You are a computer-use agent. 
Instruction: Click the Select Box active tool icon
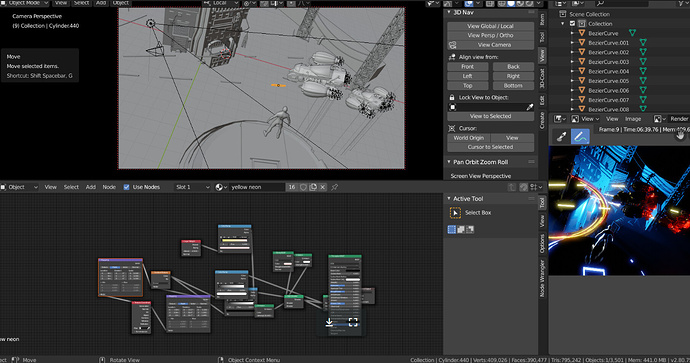pos(455,213)
